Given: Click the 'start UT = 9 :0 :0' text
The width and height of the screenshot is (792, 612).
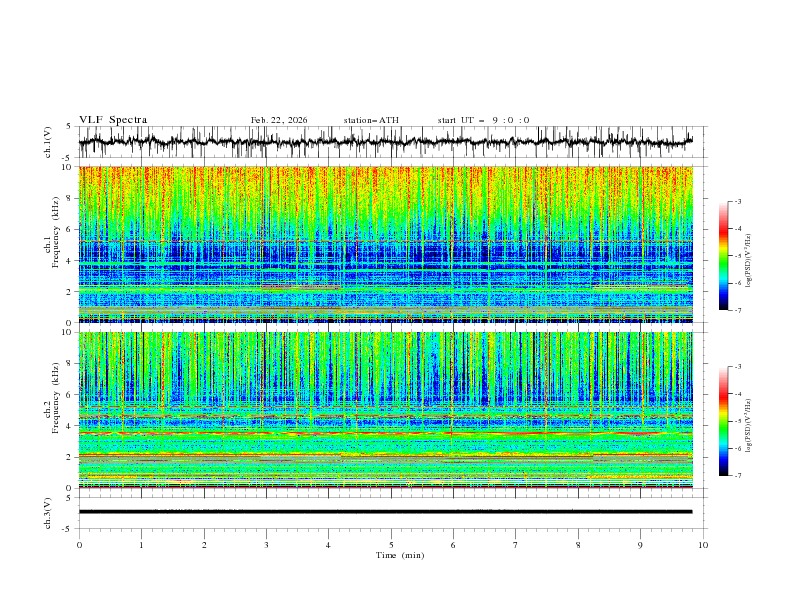Looking at the screenshot, I should (483, 120).
